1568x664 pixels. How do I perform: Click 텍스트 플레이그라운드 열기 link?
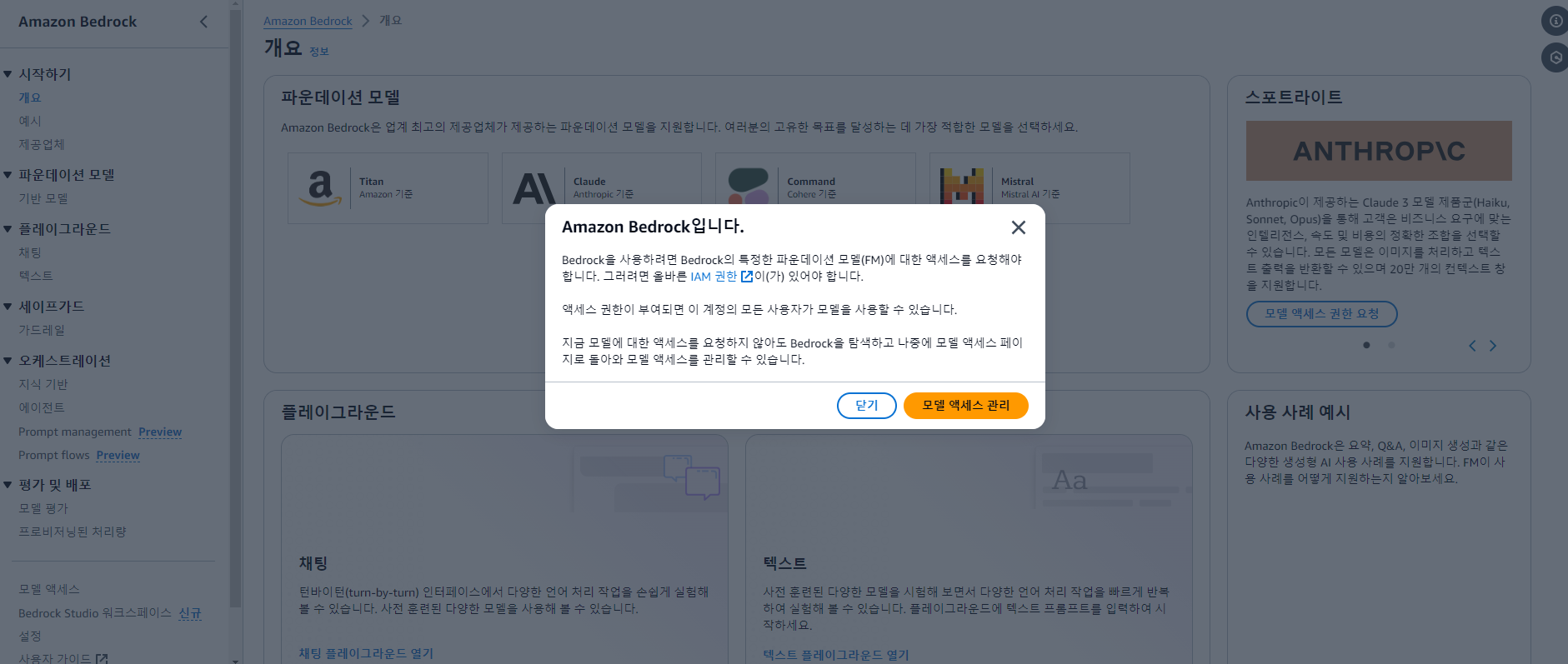pyautogui.click(x=836, y=656)
